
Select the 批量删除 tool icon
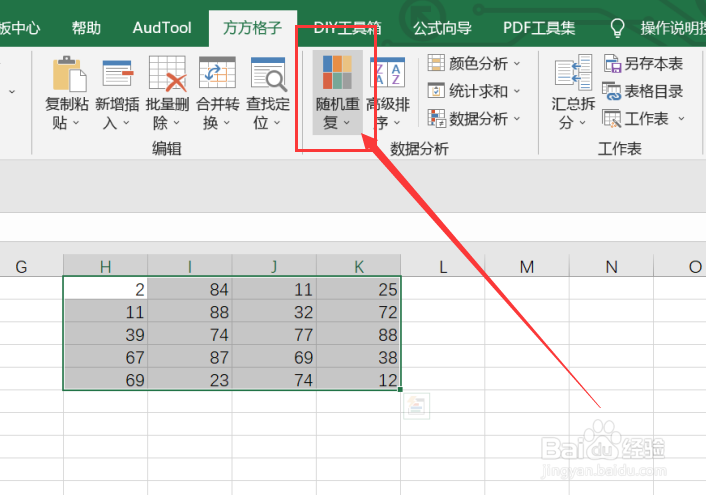pos(167,73)
